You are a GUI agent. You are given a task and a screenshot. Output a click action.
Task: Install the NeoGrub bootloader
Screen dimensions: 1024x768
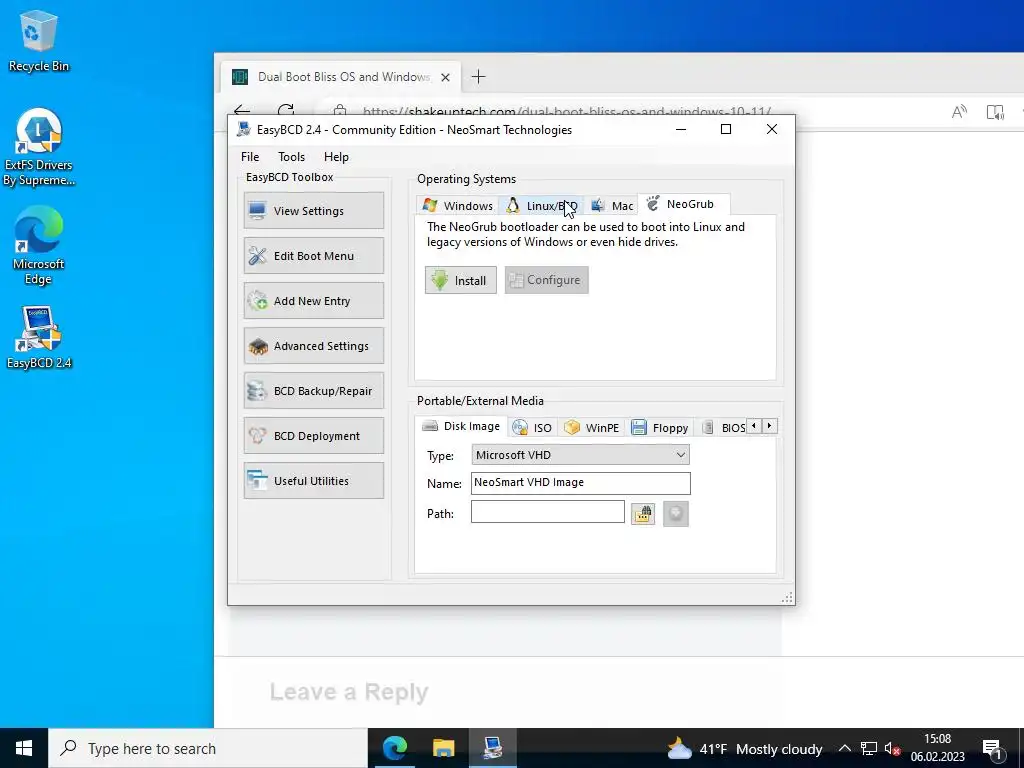460,280
